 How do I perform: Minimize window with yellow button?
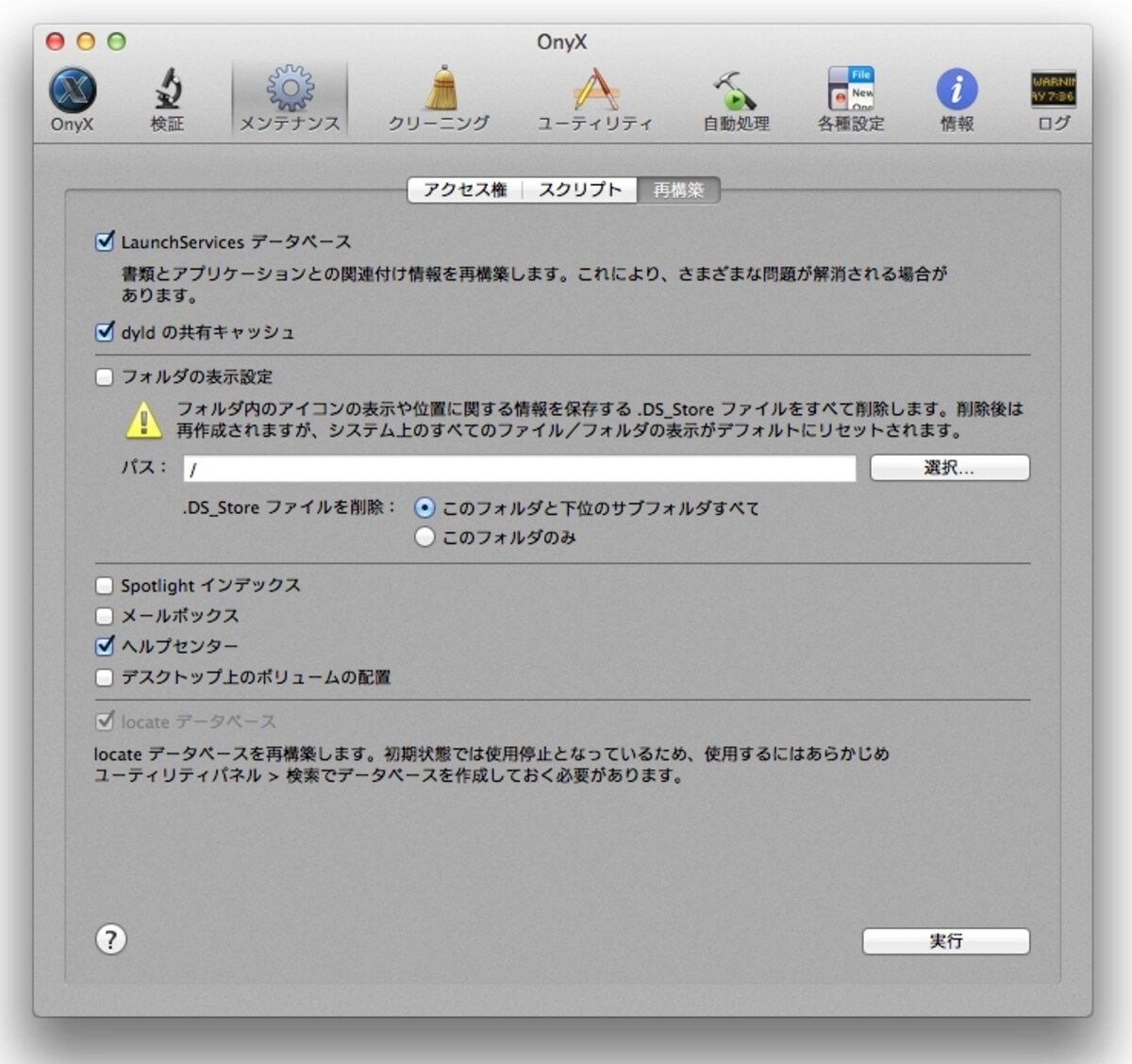pyautogui.click(x=86, y=42)
